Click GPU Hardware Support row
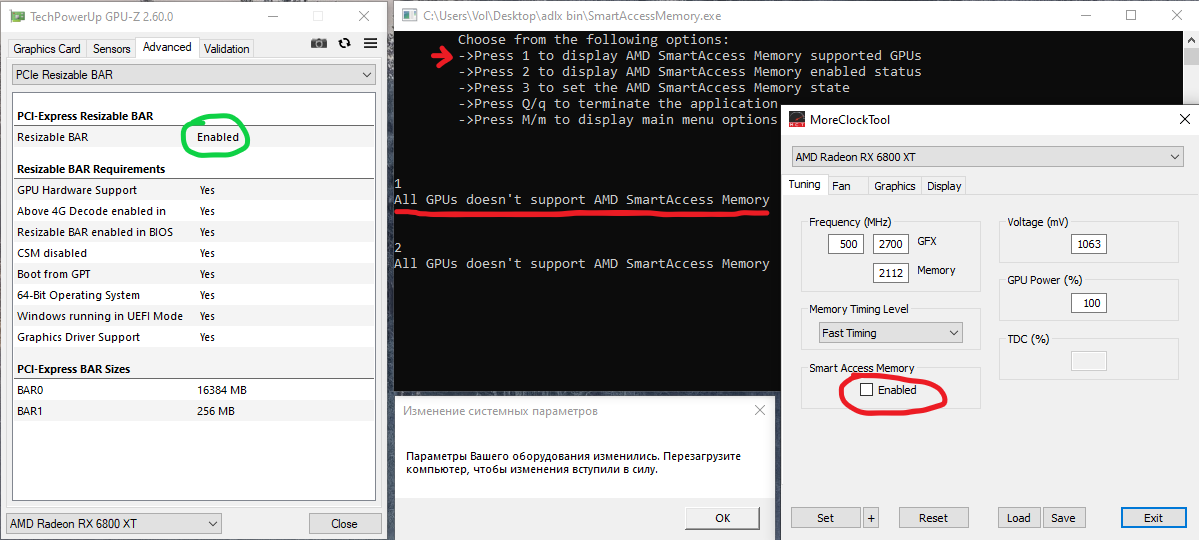The image size is (1199, 540). [x=194, y=190]
